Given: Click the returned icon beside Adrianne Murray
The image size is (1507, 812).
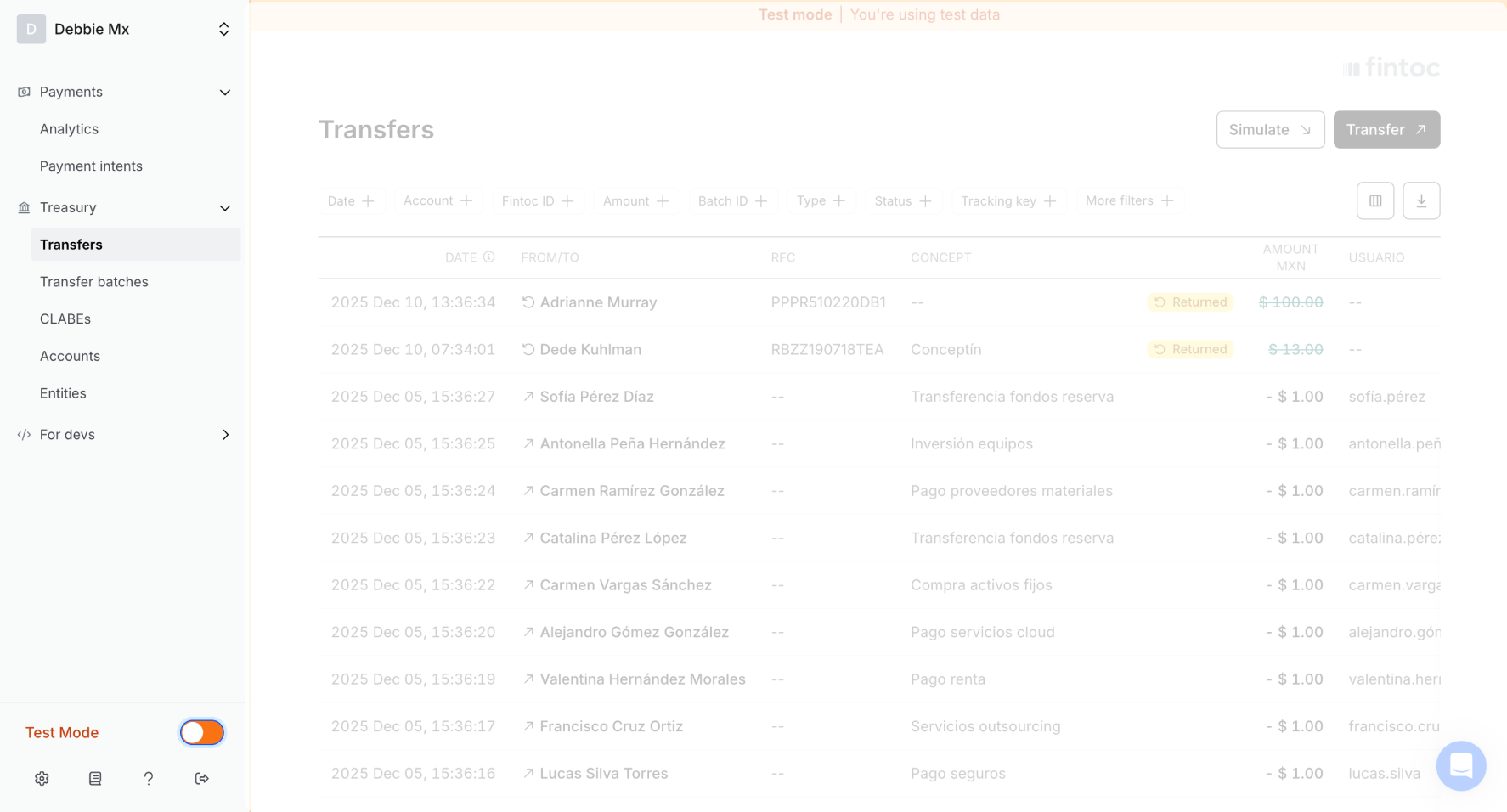Looking at the screenshot, I should pos(528,302).
